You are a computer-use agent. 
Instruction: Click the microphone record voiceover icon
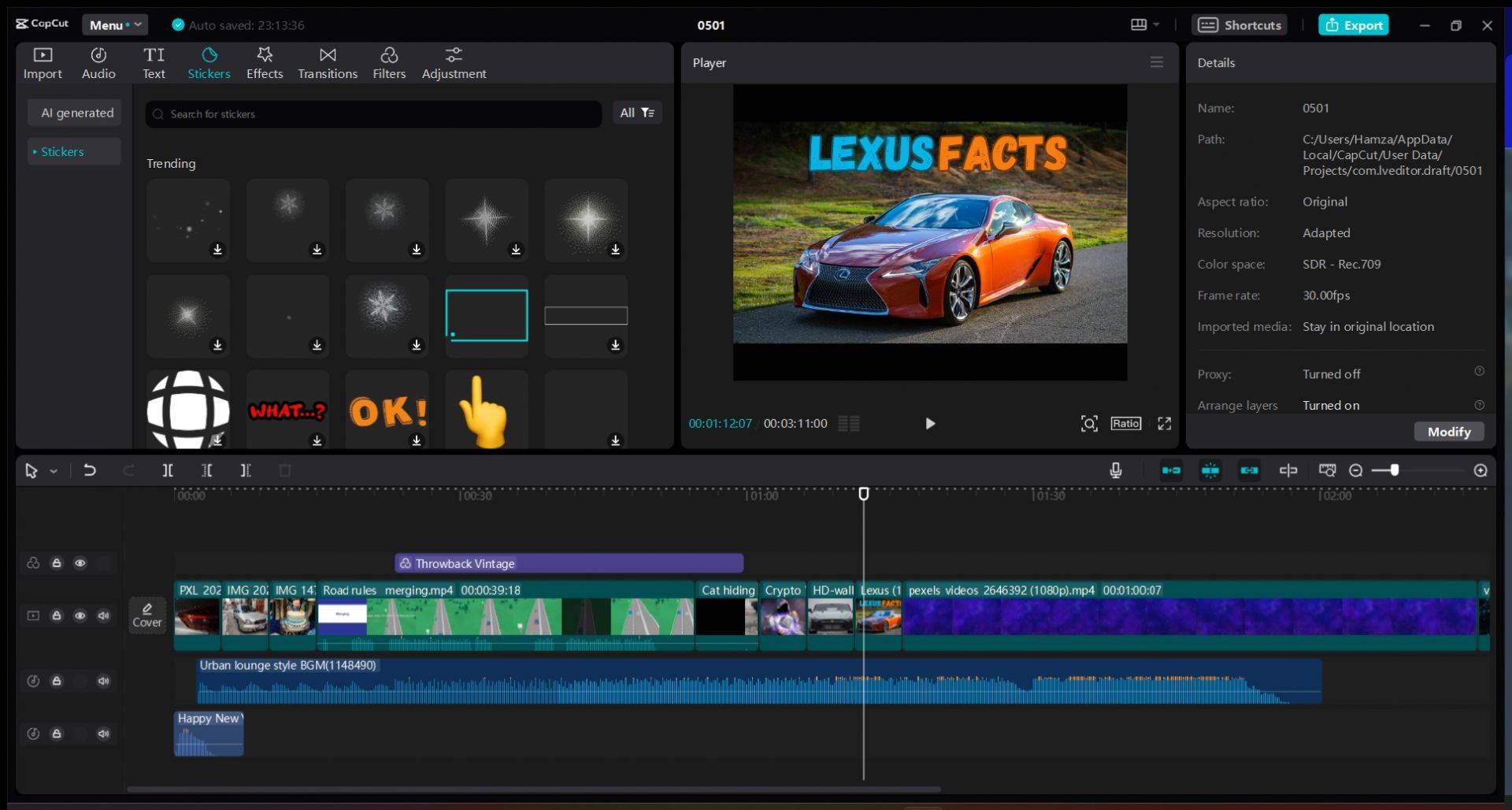[1115, 470]
